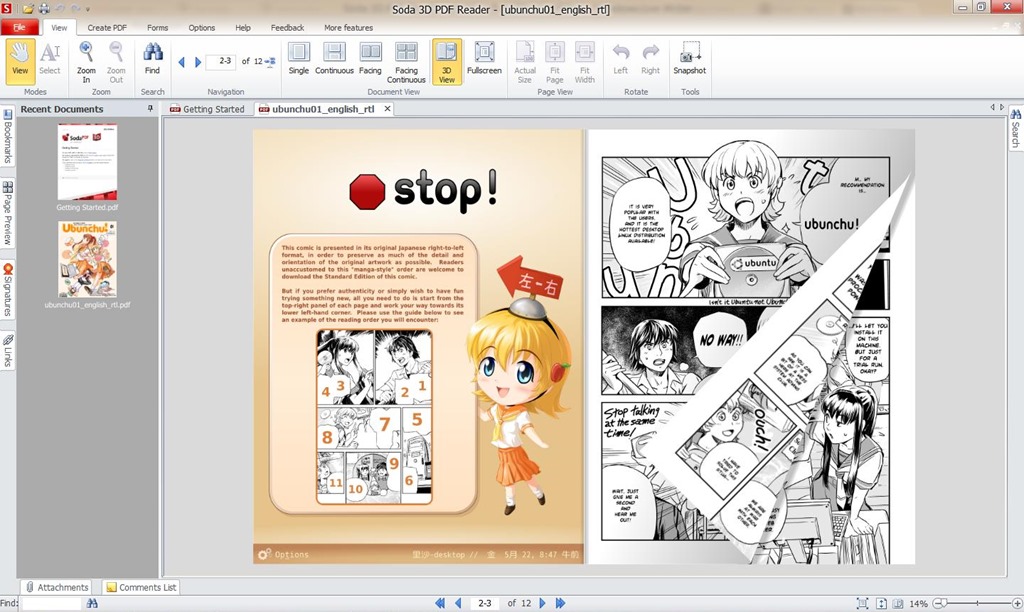Image resolution: width=1024 pixels, height=612 pixels.
Task: Click the status bar page number field
Action: click(x=485, y=604)
